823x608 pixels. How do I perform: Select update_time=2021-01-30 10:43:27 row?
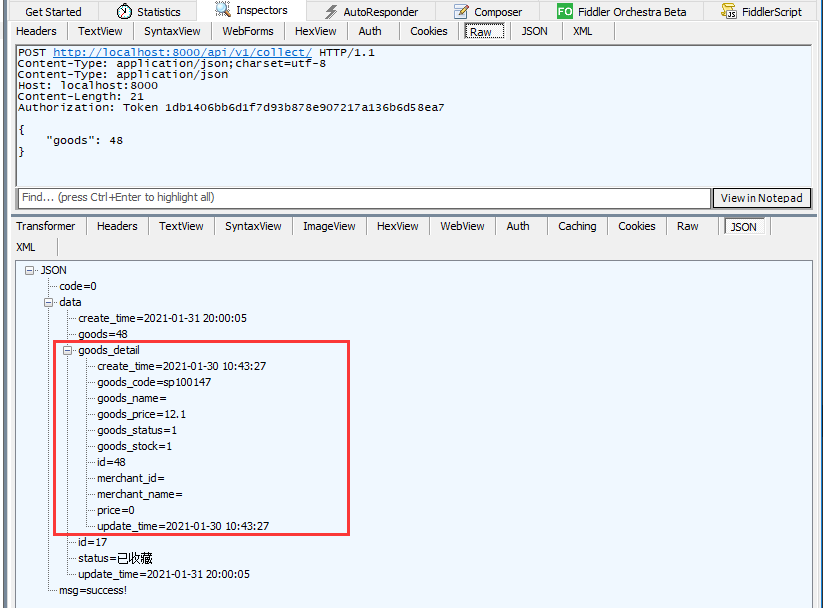(x=183, y=526)
